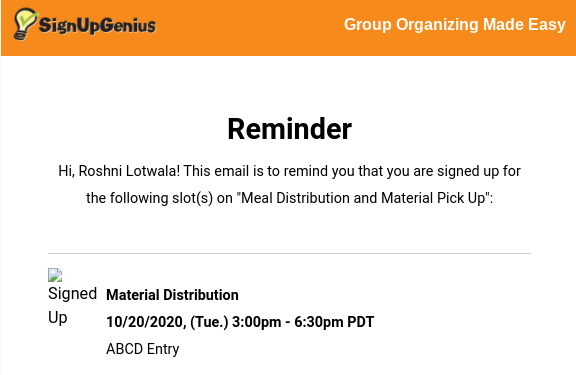Click the "6:30pm PDT" end time text

pyautogui.click(x=334, y=322)
